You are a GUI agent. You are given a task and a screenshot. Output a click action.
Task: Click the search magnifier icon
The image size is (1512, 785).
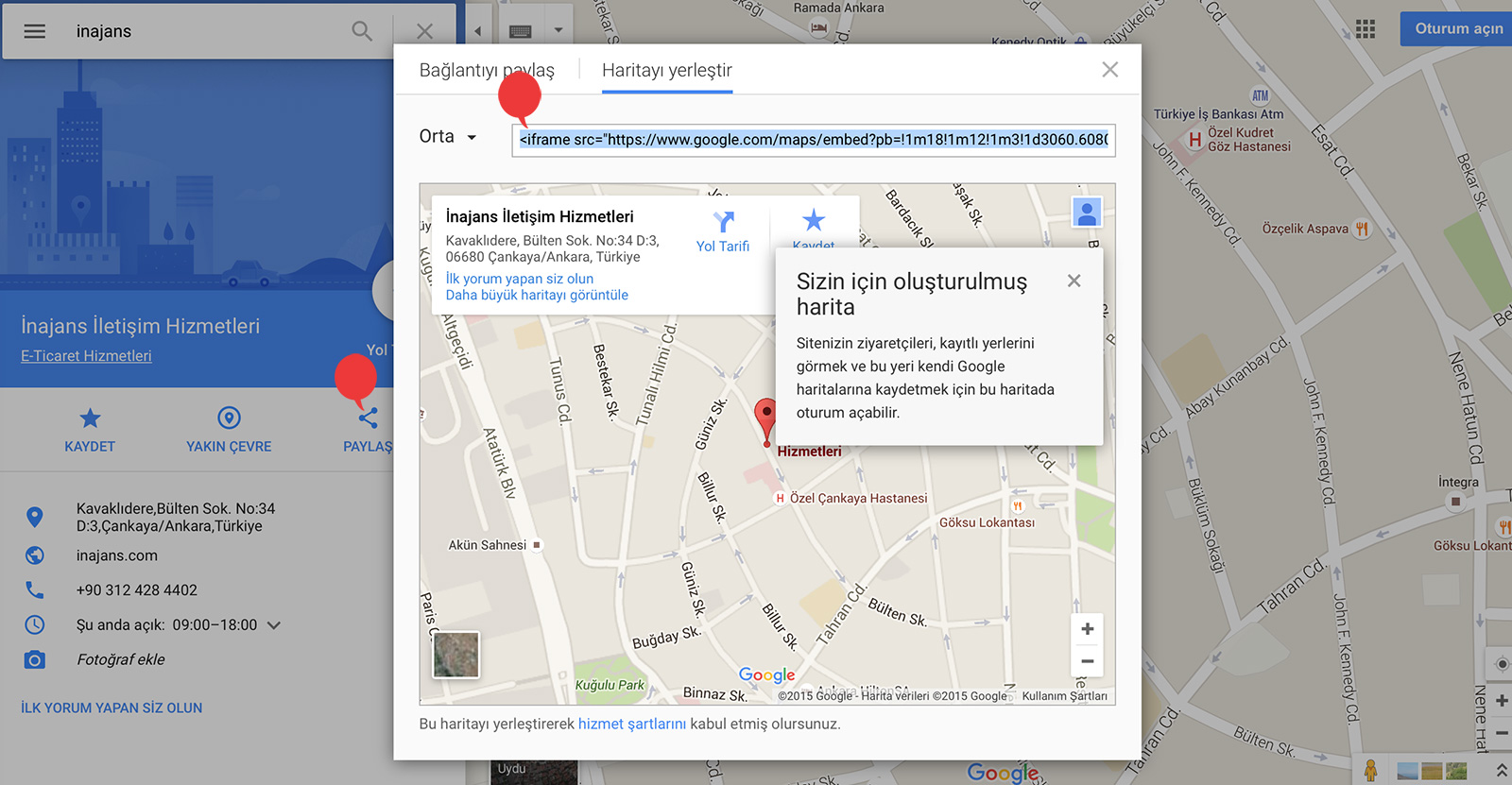click(x=362, y=31)
